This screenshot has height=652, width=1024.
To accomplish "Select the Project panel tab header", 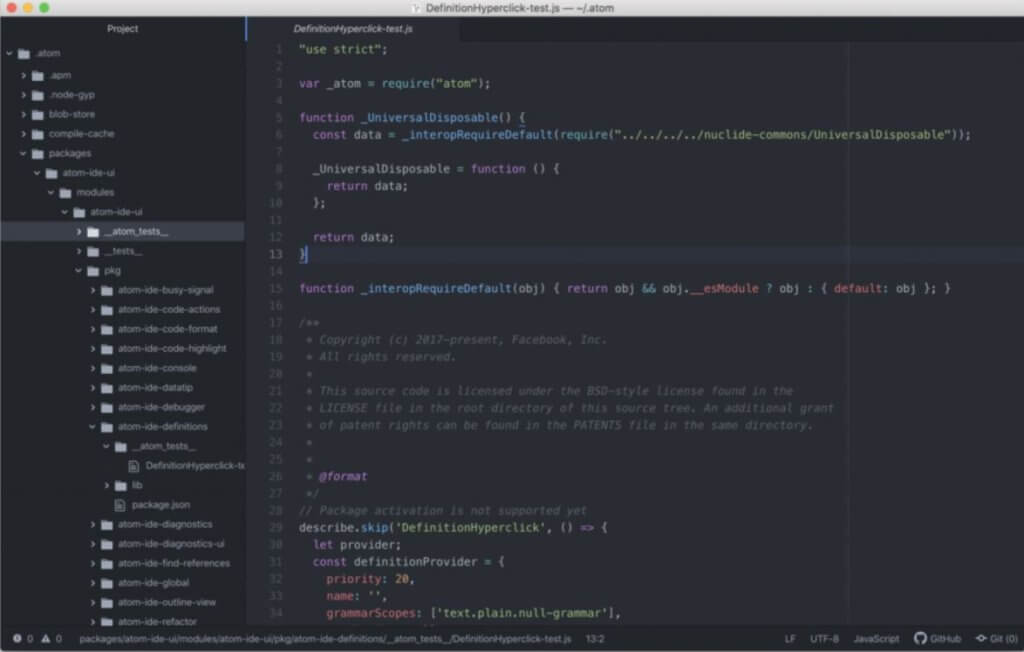I will pos(123,29).
